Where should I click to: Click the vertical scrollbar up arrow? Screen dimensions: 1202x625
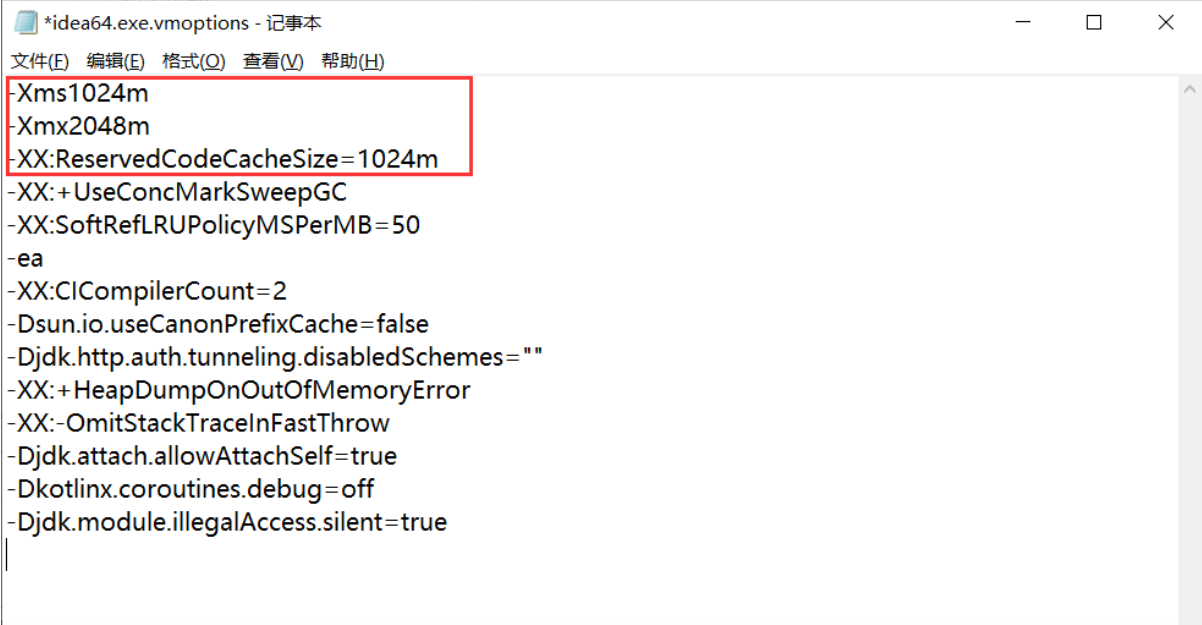coord(1188,86)
